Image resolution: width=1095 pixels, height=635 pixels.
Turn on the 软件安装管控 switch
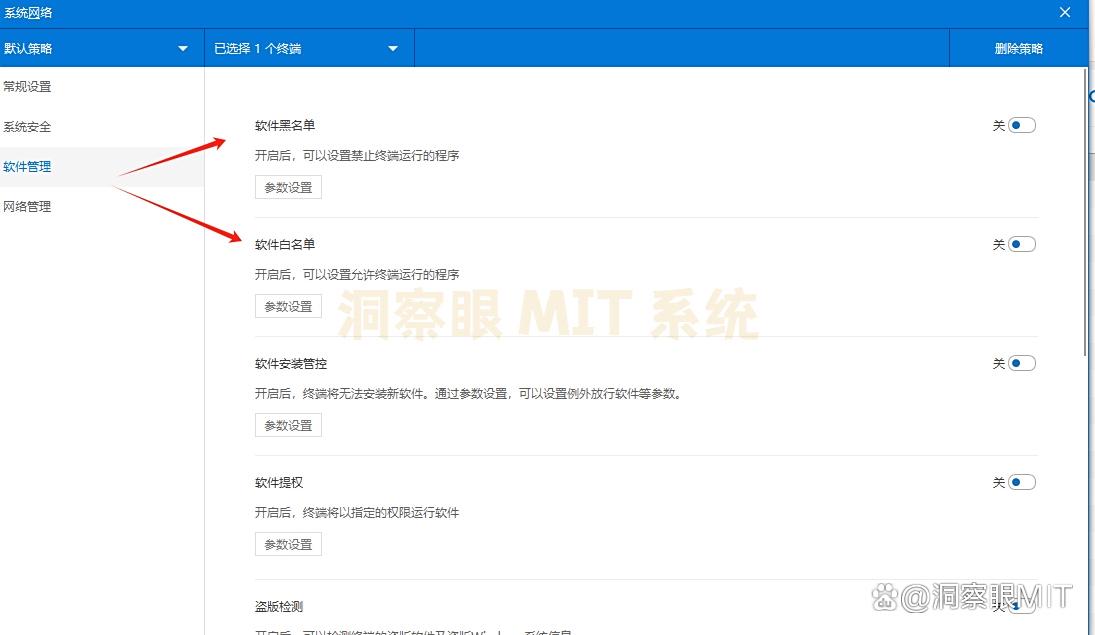1021,363
